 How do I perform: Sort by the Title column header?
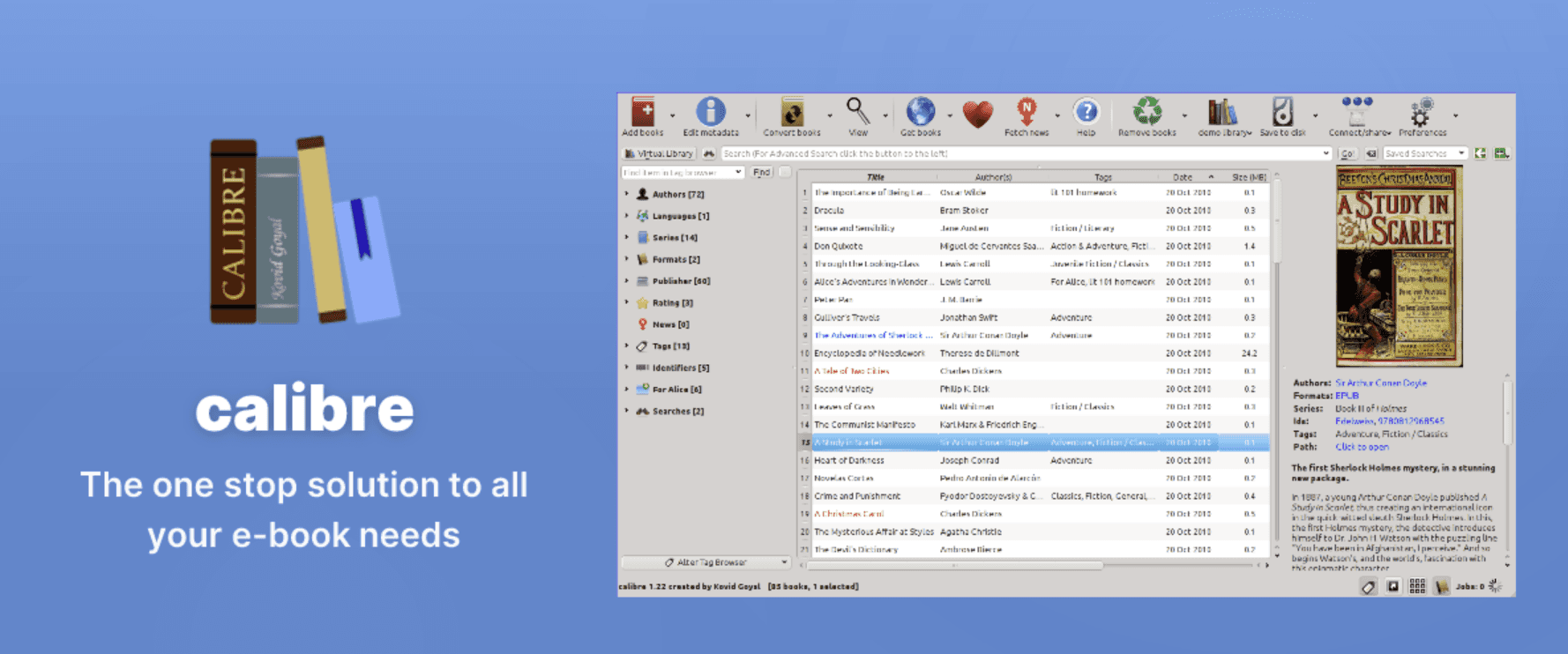tap(875, 177)
